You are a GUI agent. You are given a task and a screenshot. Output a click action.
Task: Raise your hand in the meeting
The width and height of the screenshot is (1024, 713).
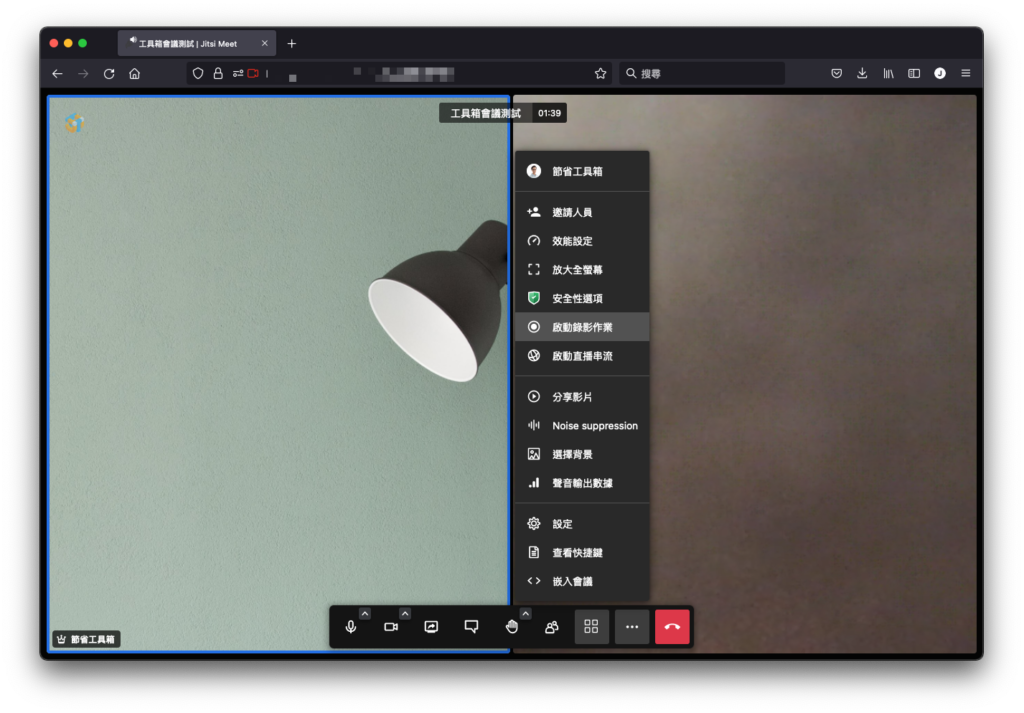click(511, 627)
